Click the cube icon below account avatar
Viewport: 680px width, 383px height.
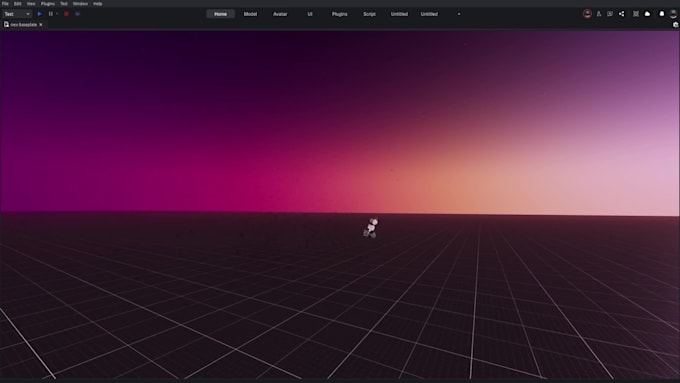coord(675,25)
